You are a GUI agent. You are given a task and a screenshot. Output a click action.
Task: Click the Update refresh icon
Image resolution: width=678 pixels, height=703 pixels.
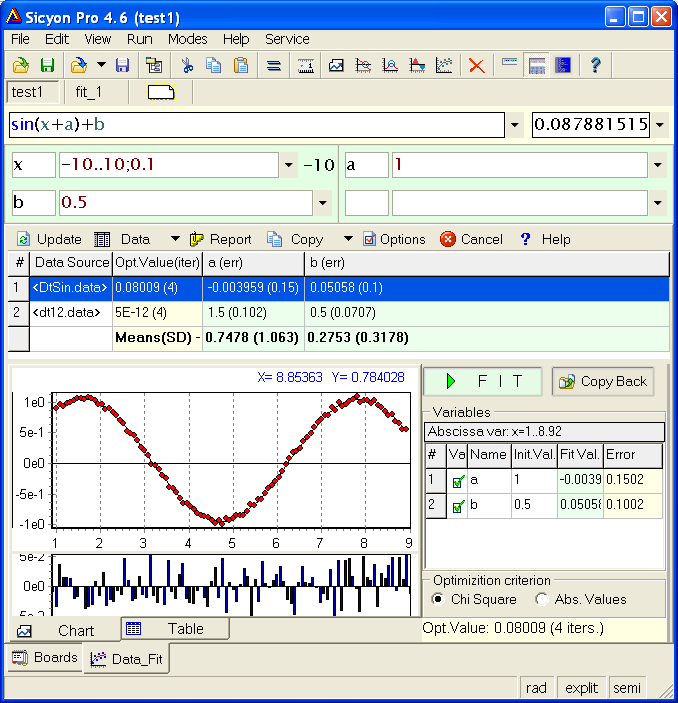click(23, 239)
